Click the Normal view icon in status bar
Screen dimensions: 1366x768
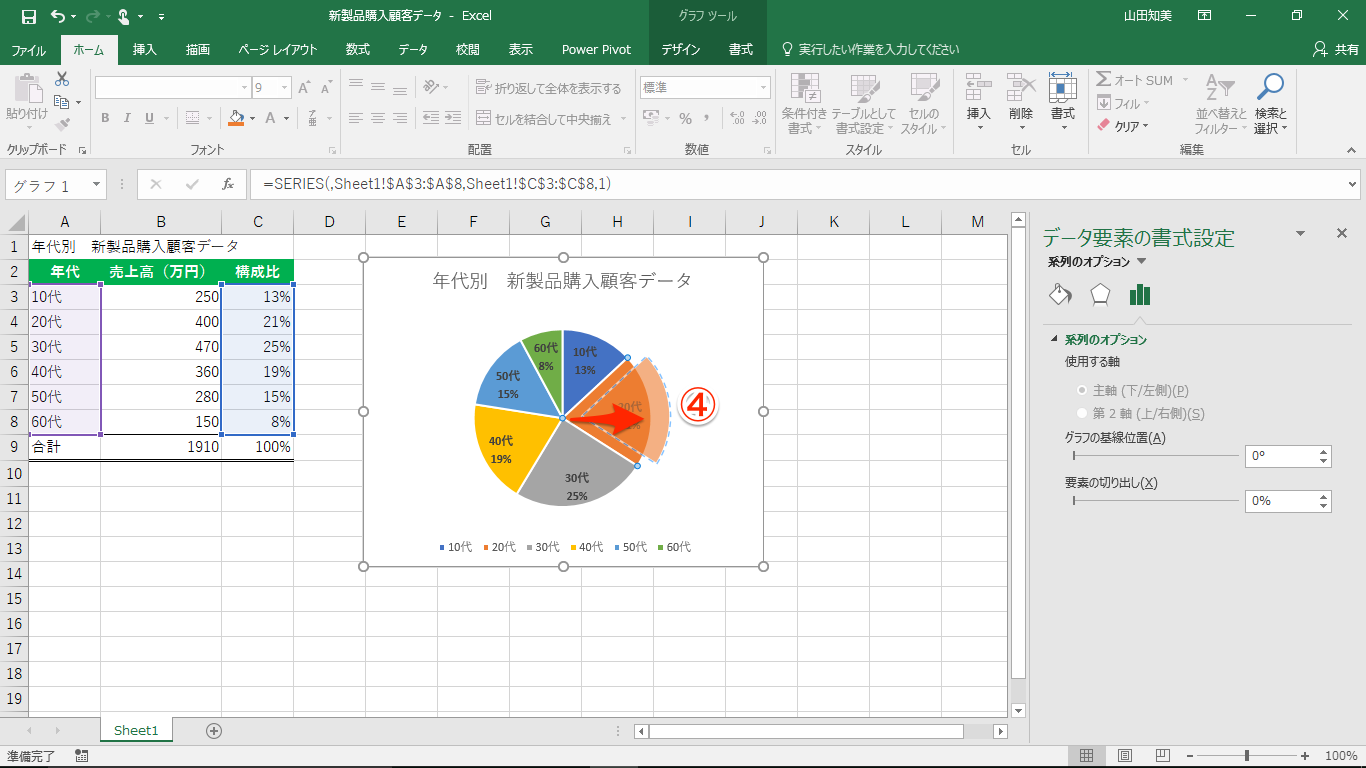click(x=1087, y=756)
